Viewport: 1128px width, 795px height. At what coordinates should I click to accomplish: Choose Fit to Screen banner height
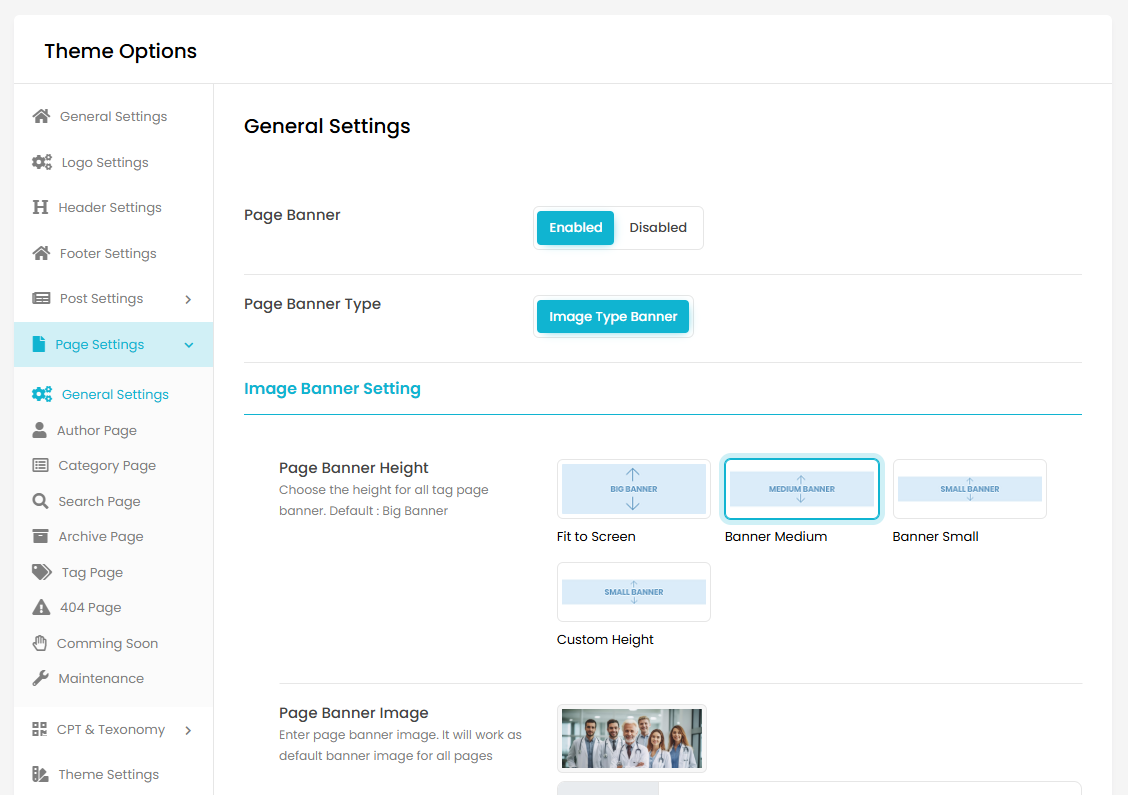point(633,489)
